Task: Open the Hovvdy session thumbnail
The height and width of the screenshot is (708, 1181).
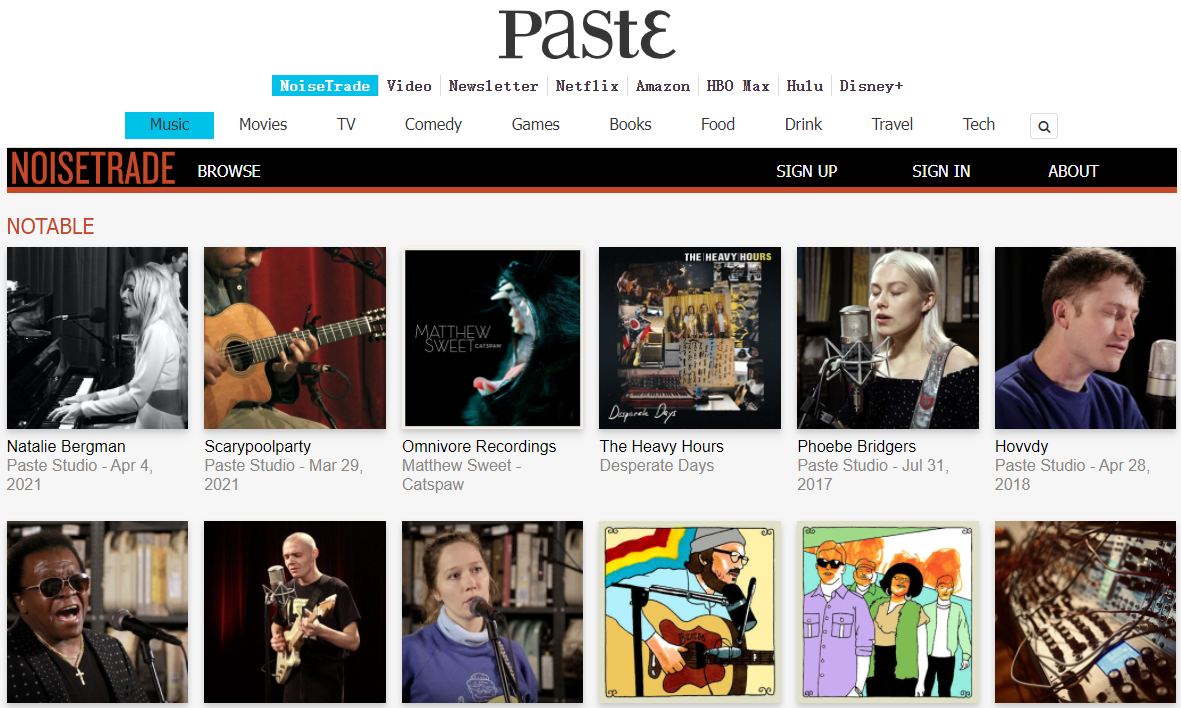Action: point(1085,338)
